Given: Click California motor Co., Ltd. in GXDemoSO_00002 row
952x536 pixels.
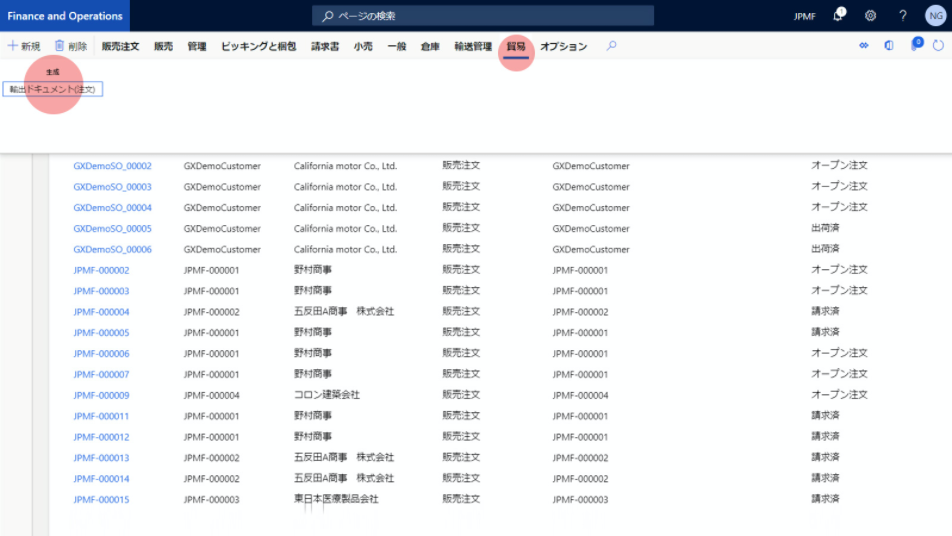Looking at the screenshot, I should [x=345, y=166].
